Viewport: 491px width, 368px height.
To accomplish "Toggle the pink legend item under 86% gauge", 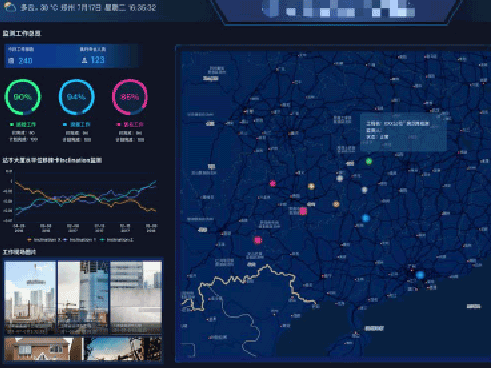I will pyautogui.click(x=130, y=124).
